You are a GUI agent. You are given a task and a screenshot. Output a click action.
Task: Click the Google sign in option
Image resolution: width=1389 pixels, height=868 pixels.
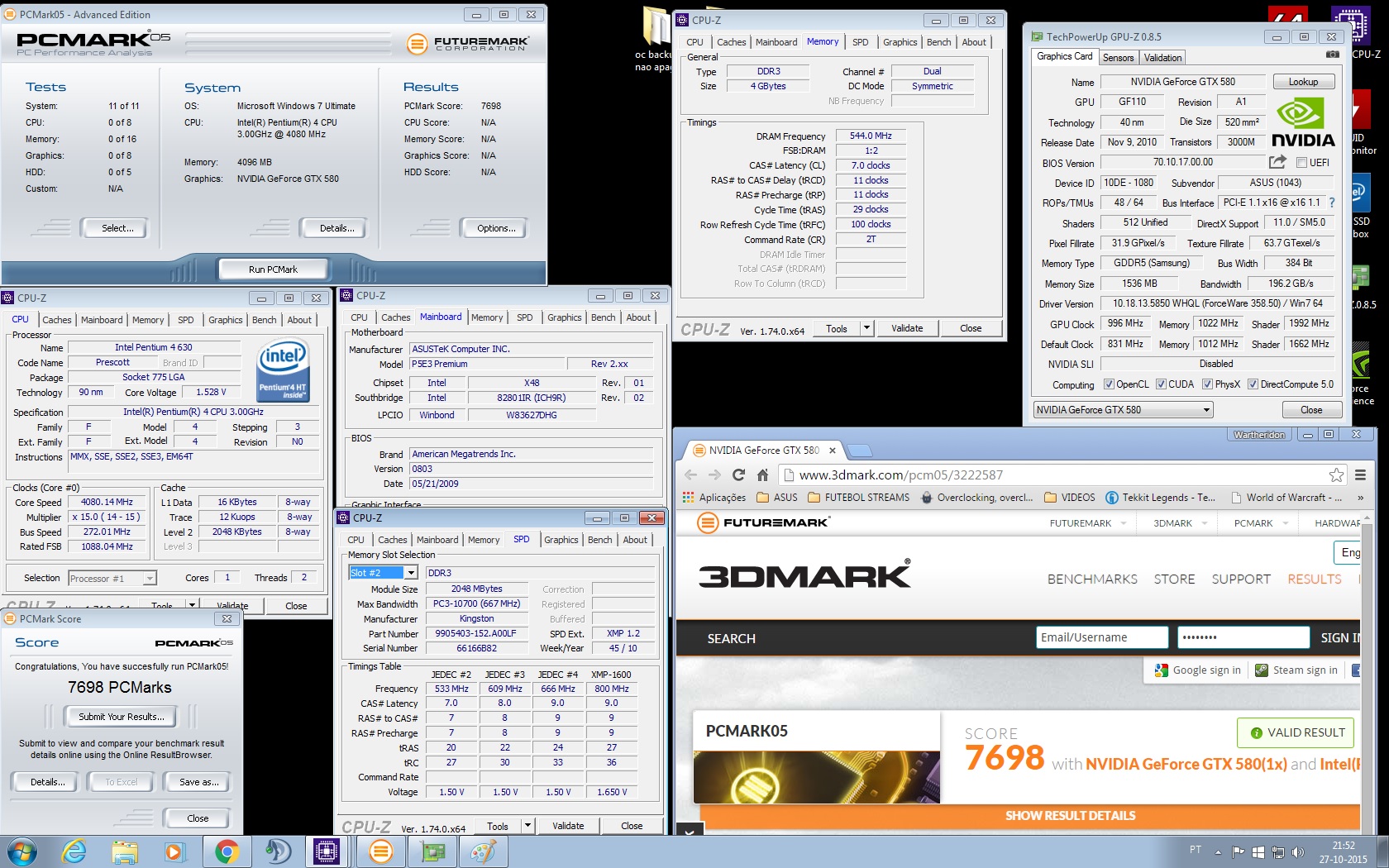(1197, 670)
